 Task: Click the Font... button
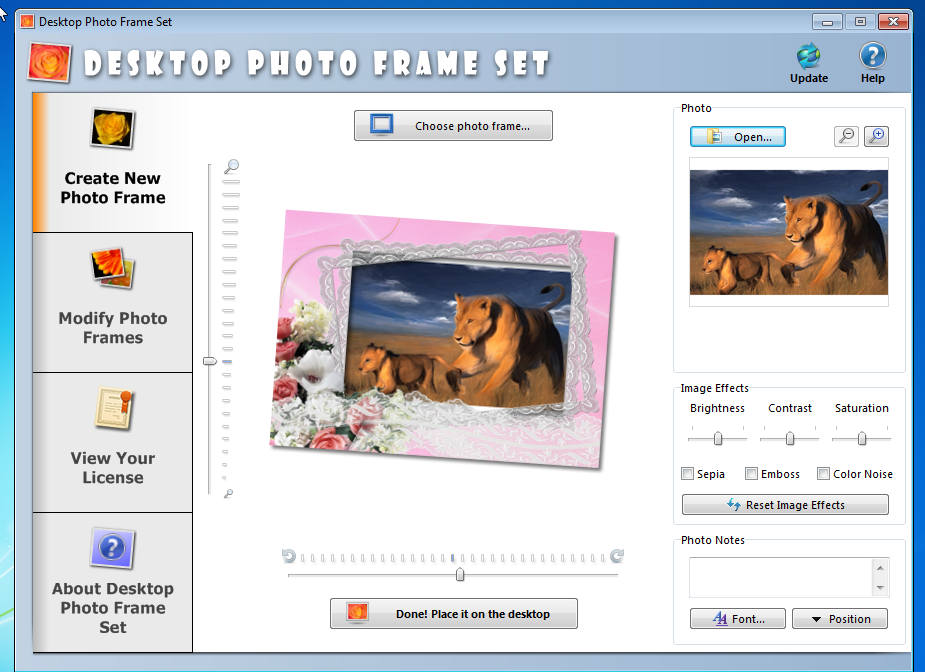[x=738, y=619]
